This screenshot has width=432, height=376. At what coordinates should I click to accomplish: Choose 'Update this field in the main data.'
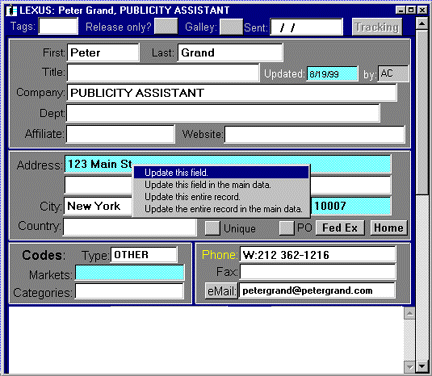tap(221, 185)
